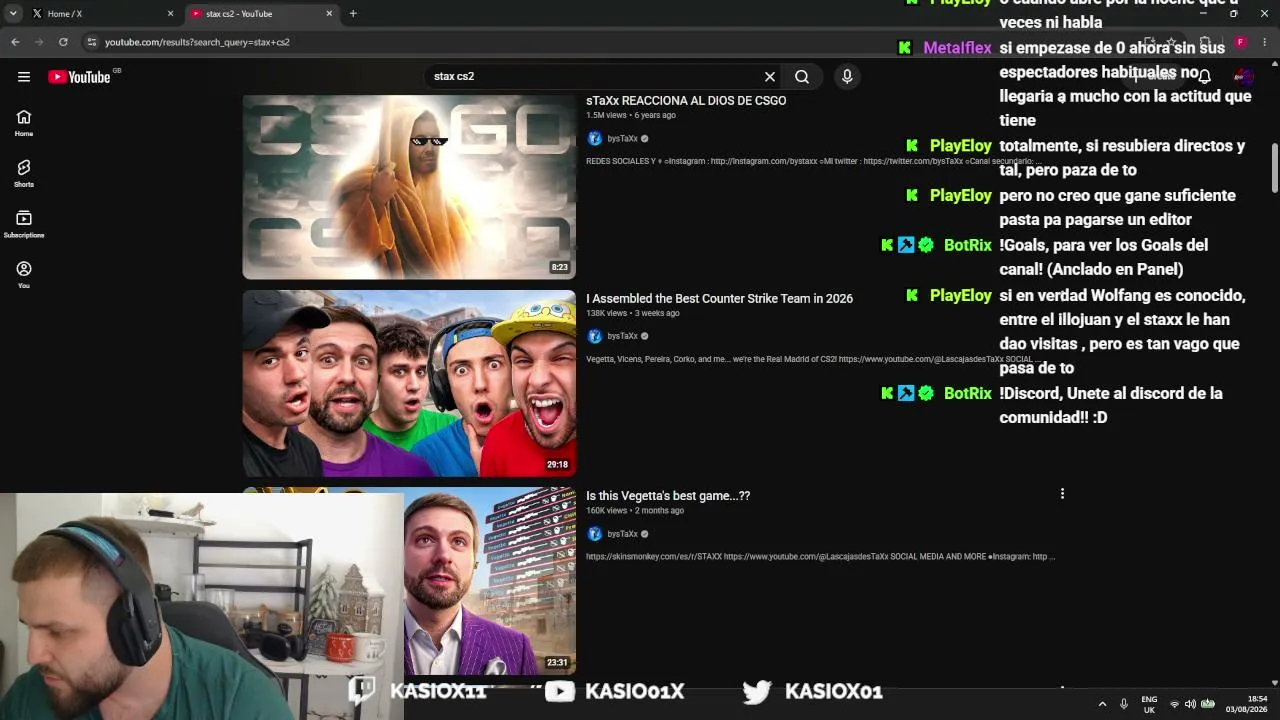Open channel avatar for the Vegetta video
Viewport: 1280px width, 720px height.
pyautogui.click(x=595, y=534)
